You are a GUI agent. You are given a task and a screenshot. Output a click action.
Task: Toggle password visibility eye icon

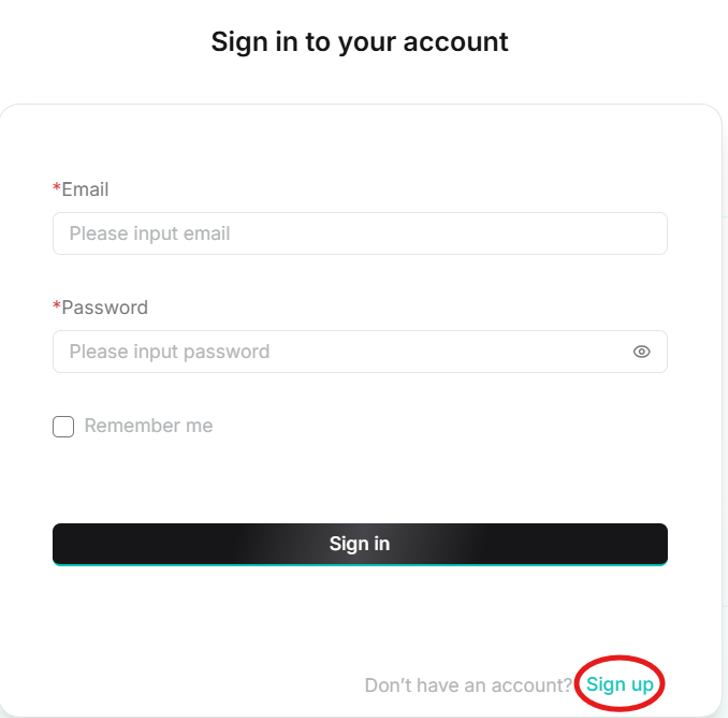coord(642,352)
